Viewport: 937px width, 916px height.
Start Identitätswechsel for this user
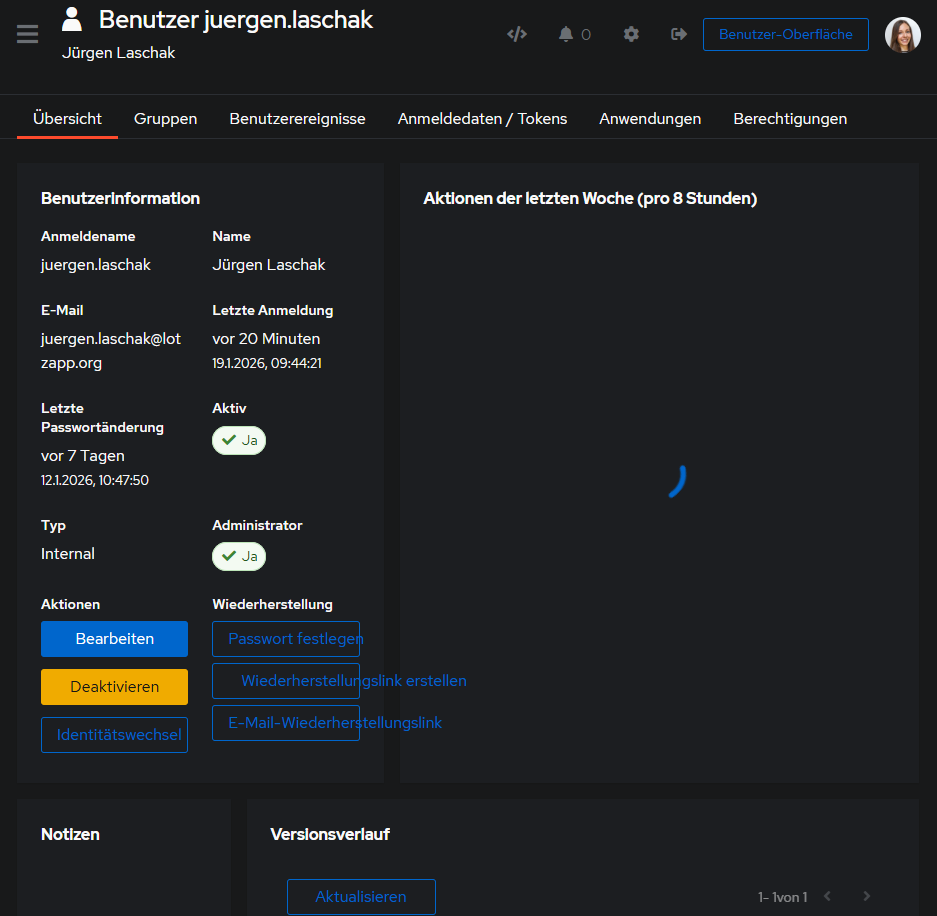point(114,735)
